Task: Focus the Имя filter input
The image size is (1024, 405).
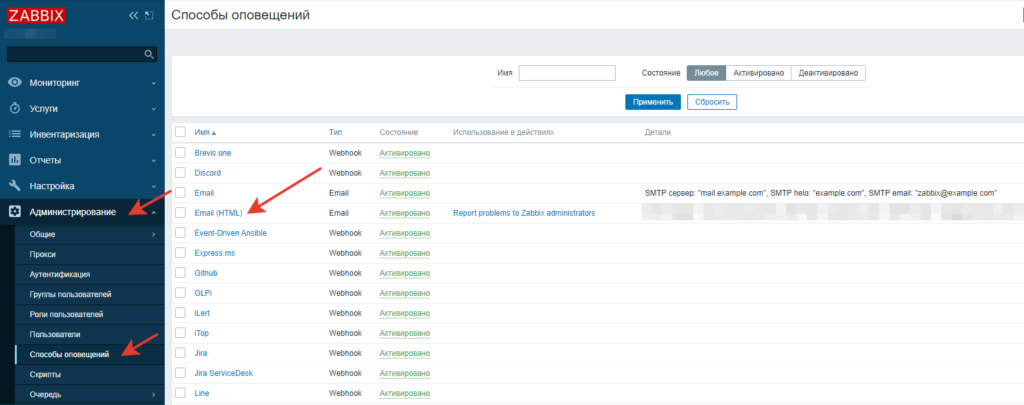Action: pyautogui.click(x=567, y=73)
